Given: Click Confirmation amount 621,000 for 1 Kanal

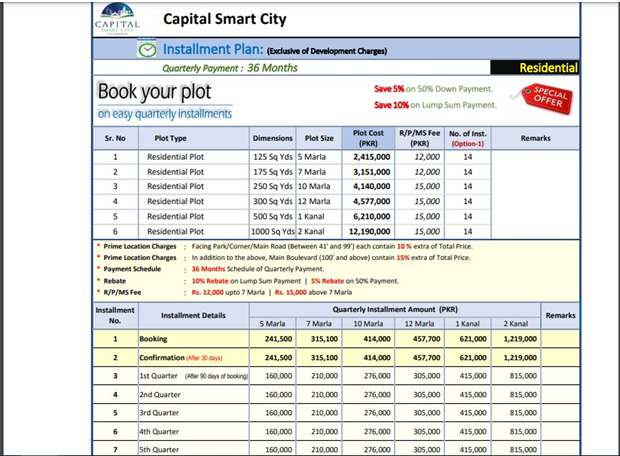Looking at the screenshot, I should click(473, 358).
